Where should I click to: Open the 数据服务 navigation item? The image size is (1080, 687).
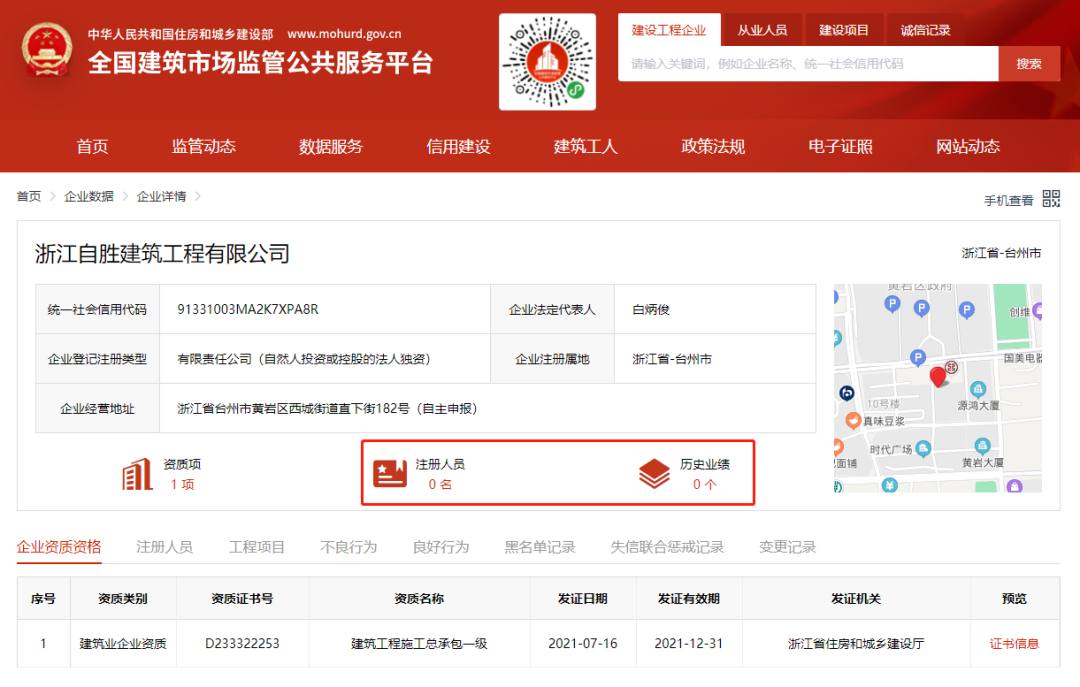tap(331, 146)
